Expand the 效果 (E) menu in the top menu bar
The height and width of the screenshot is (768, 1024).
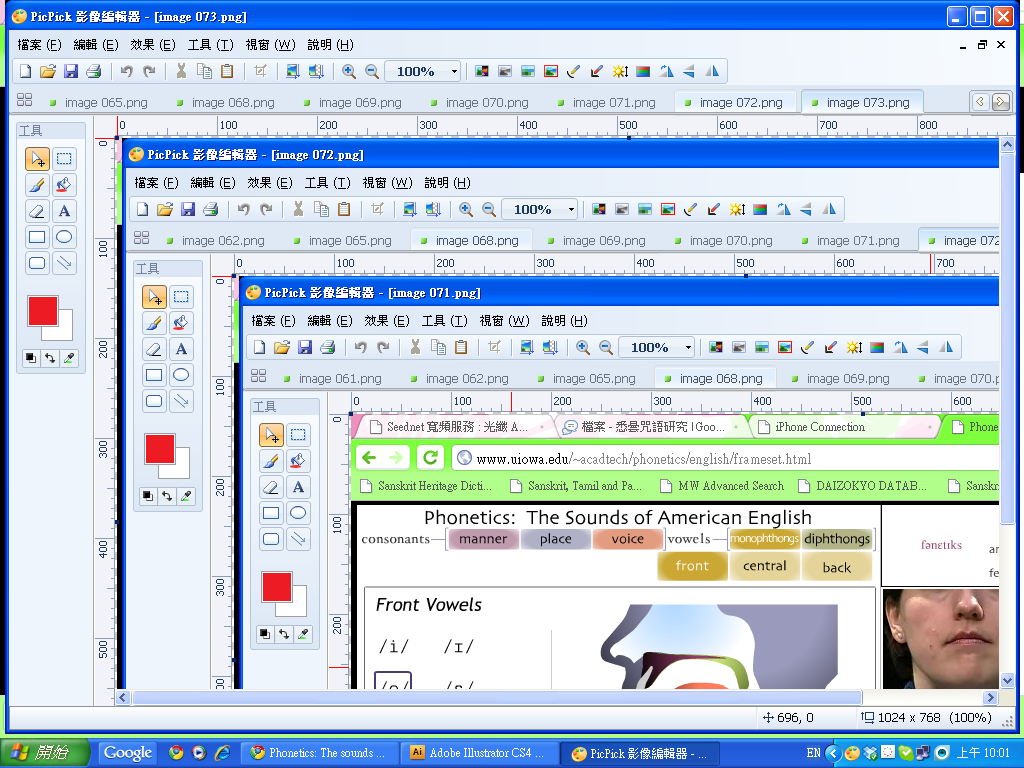[x=153, y=45]
